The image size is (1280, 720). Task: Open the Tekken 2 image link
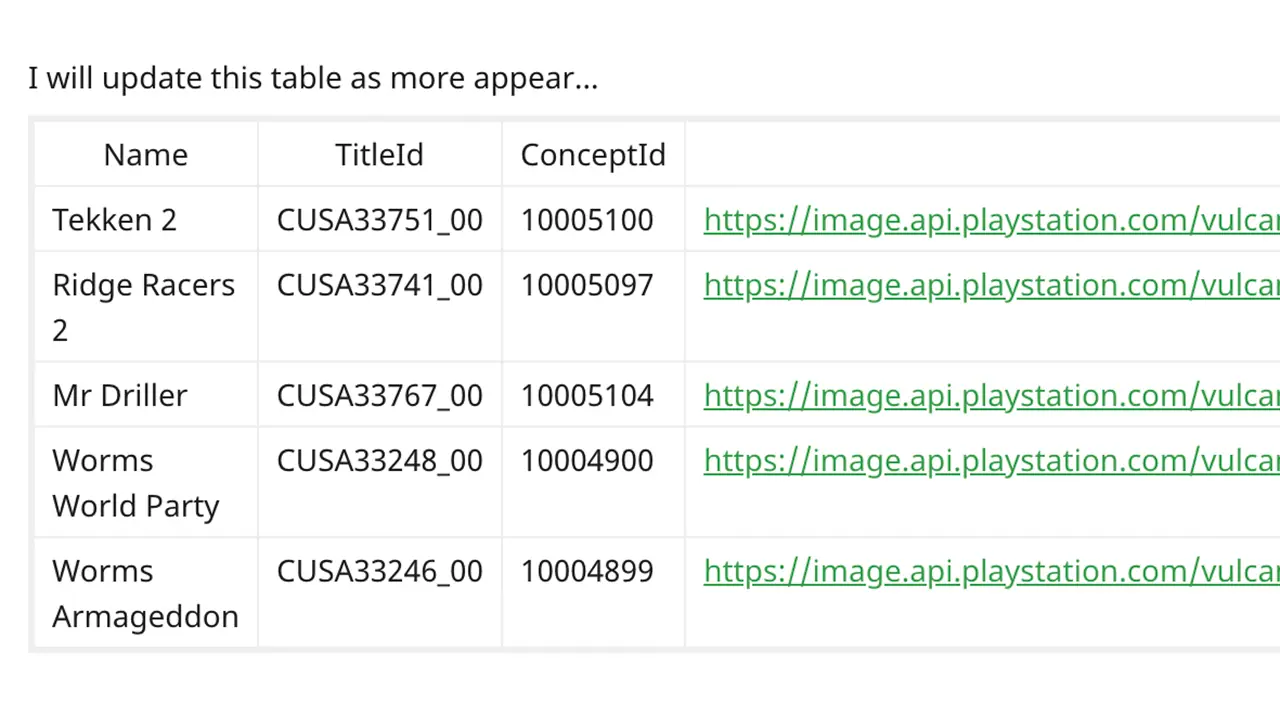(x=990, y=220)
